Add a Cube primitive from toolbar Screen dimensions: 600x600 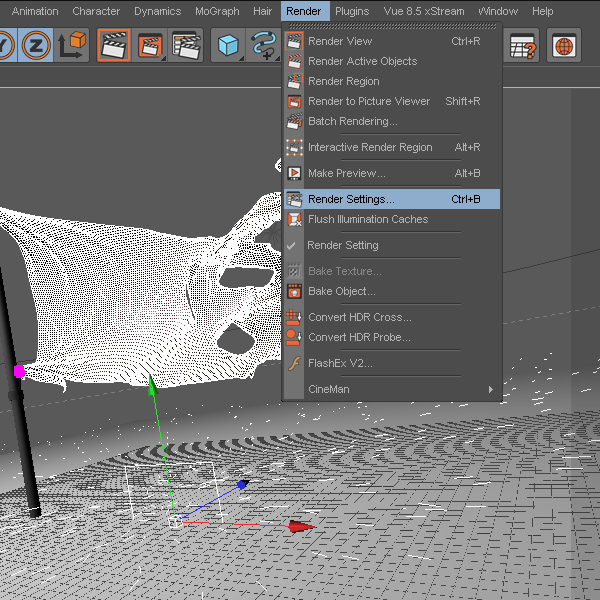click(x=228, y=45)
